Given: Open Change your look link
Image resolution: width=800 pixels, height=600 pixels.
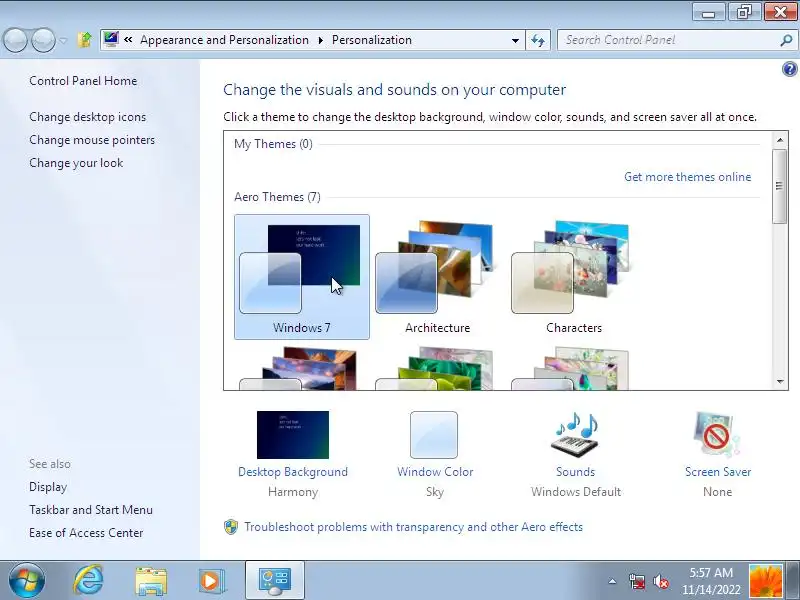Looking at the screenshot, I should click(x=76, y=163).
